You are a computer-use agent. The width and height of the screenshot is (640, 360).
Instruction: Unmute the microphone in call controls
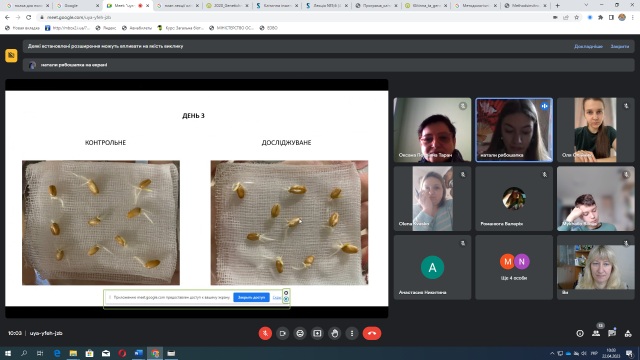(265, 333)
